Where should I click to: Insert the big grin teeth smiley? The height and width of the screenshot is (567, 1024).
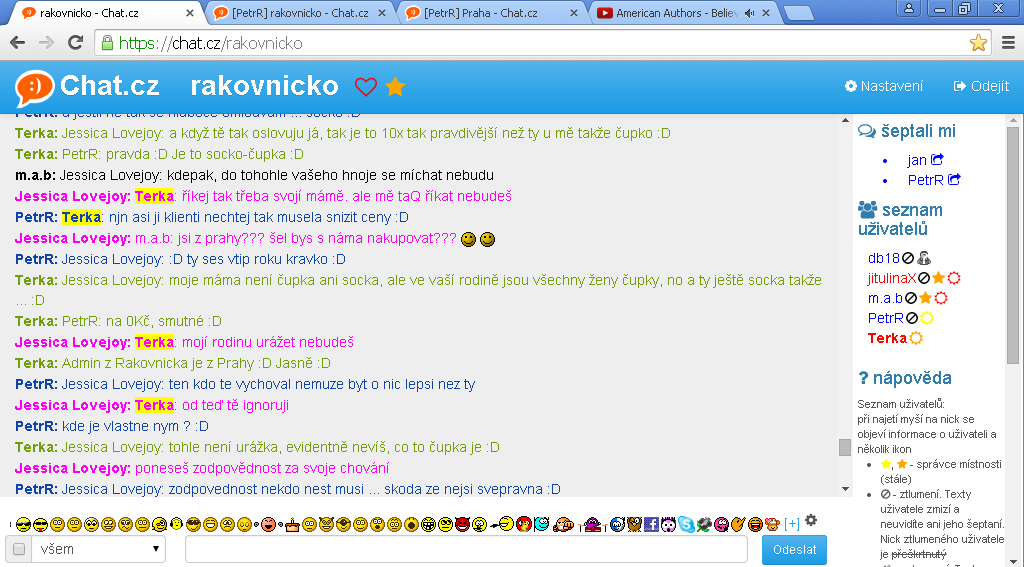(428, 525)
